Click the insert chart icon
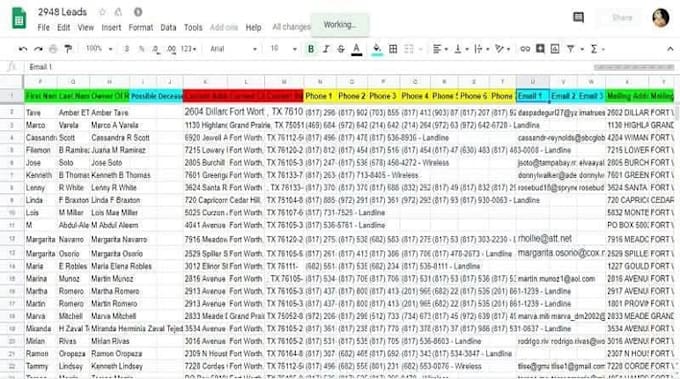680x379 pixels. pos(555,49)
